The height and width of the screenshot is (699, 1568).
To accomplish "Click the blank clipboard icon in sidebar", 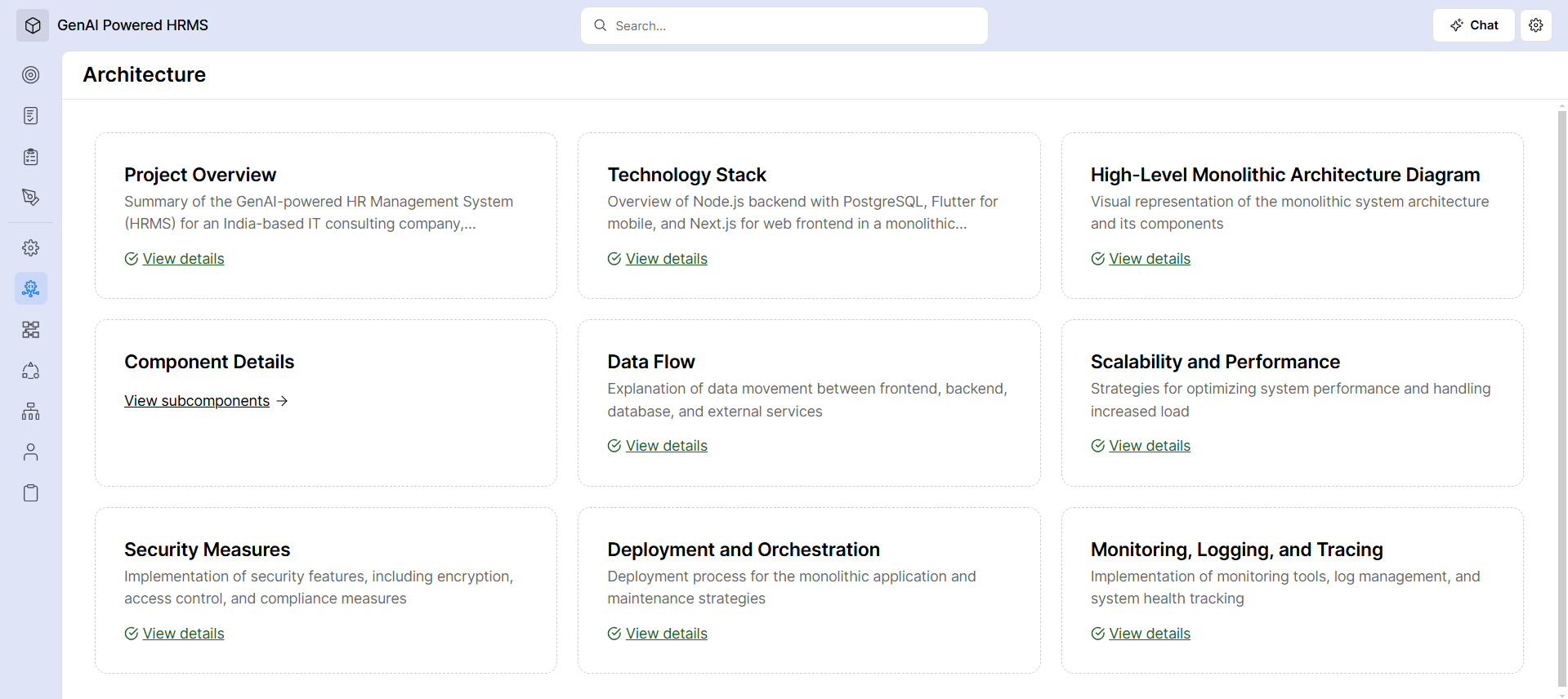I will (x=31, y=493).
